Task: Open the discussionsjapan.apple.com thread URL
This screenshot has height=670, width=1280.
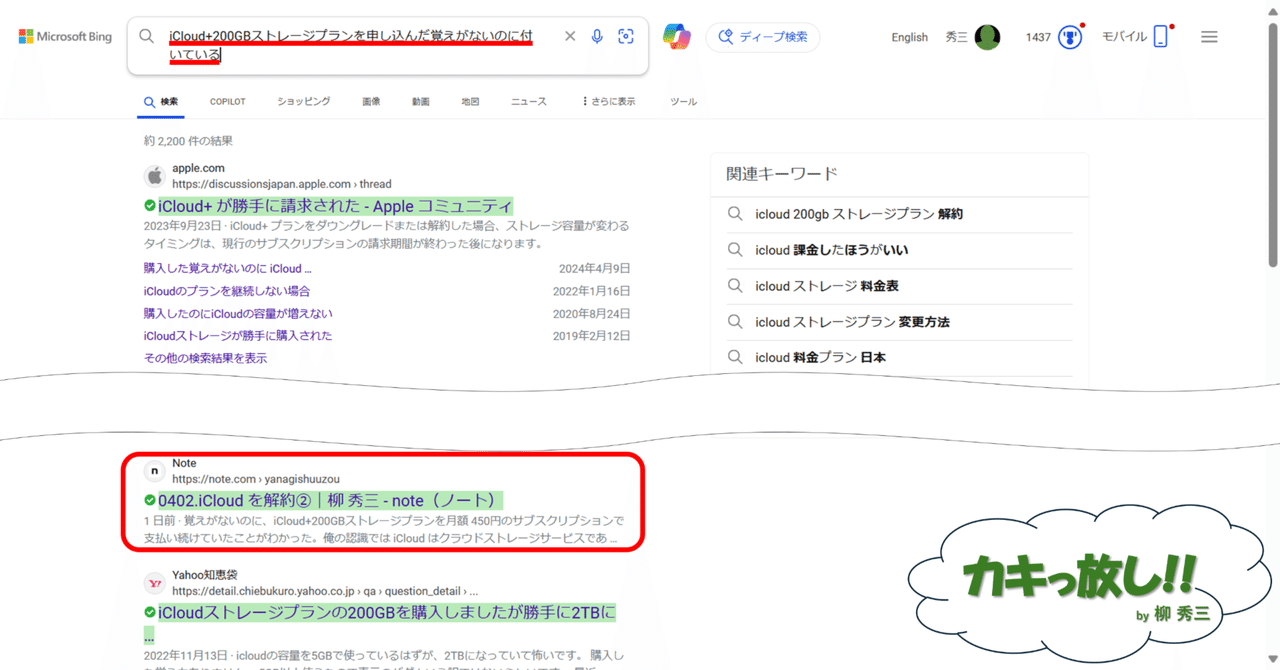Action: 282,184
